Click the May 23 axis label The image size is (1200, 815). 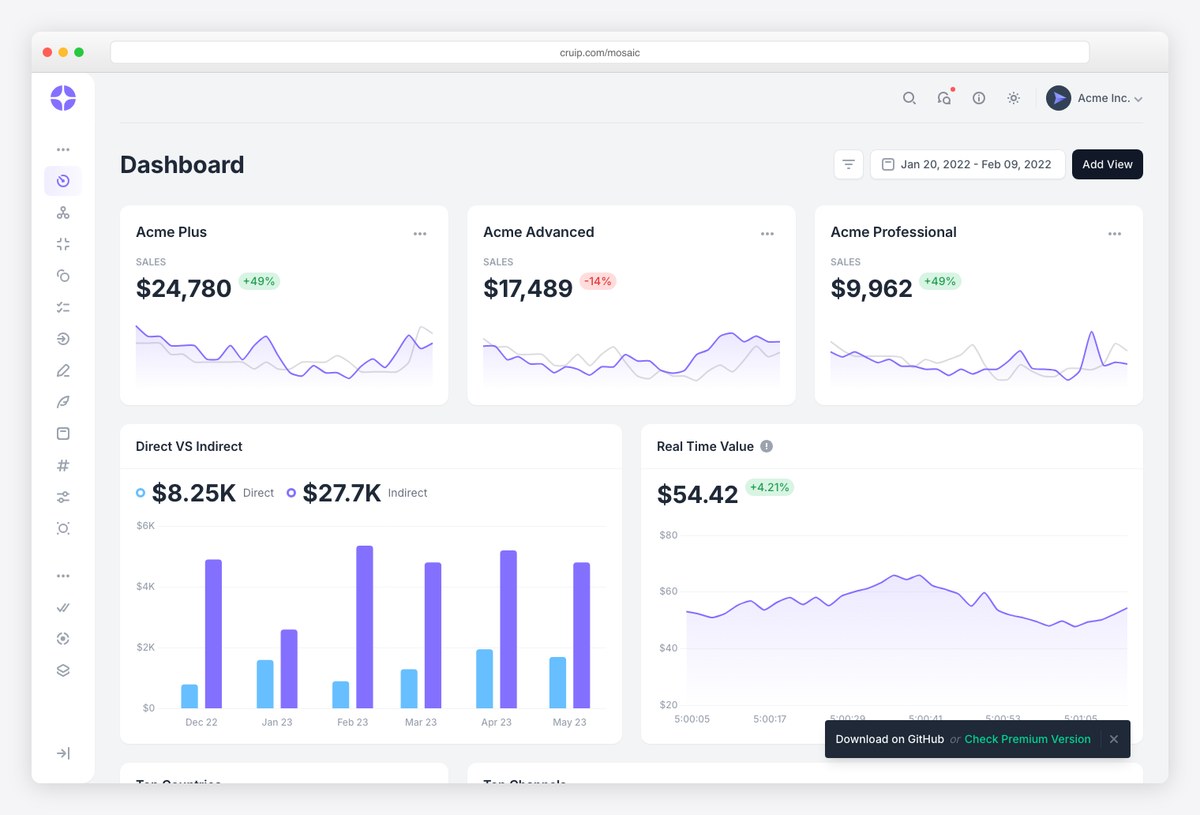coord(569,722)
